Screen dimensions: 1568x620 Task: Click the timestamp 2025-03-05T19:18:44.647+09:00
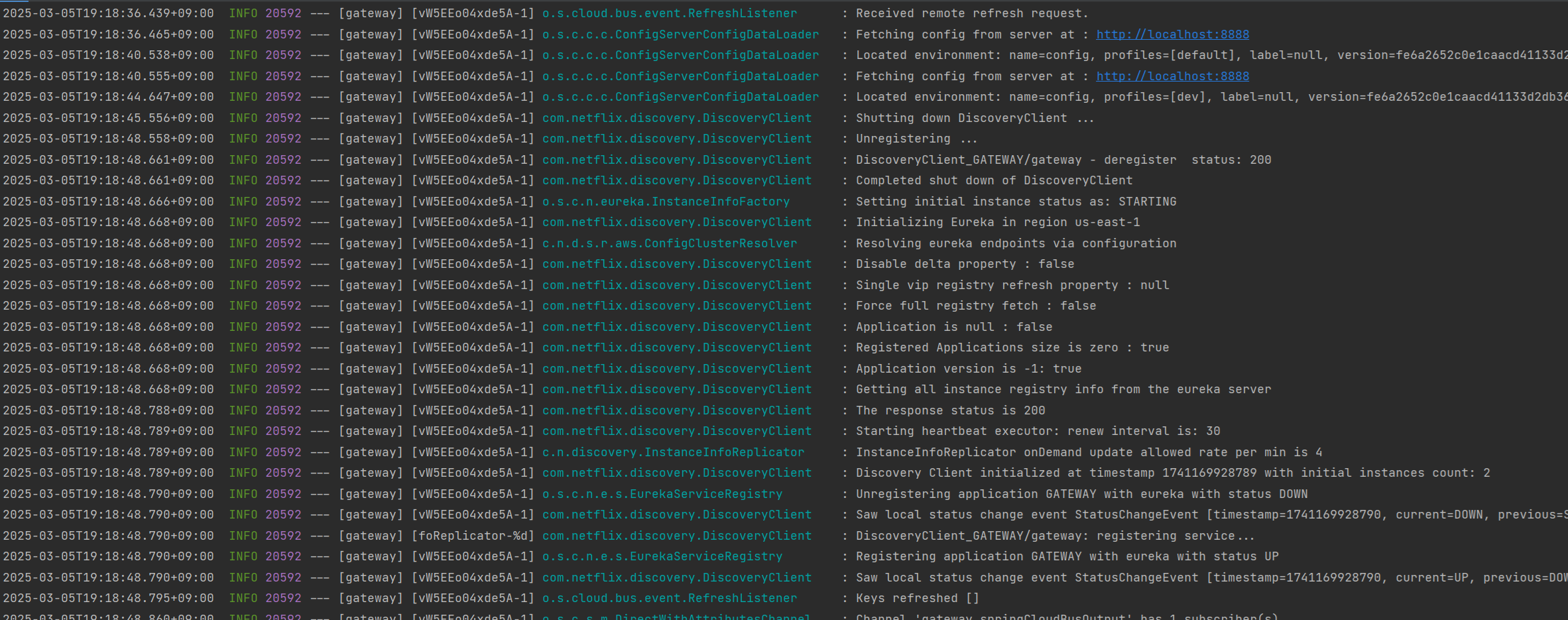[108, 97]
